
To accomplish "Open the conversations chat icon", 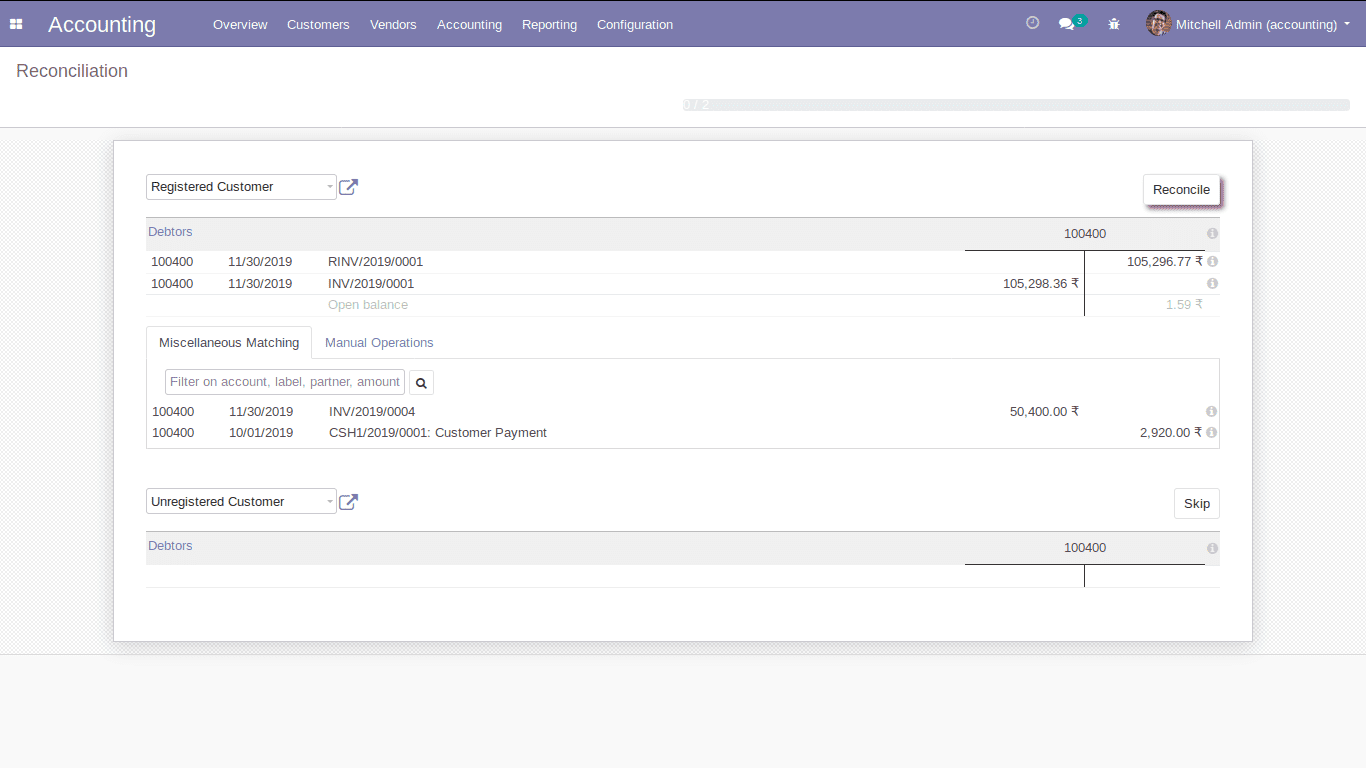I will [x=1067, y=24].
